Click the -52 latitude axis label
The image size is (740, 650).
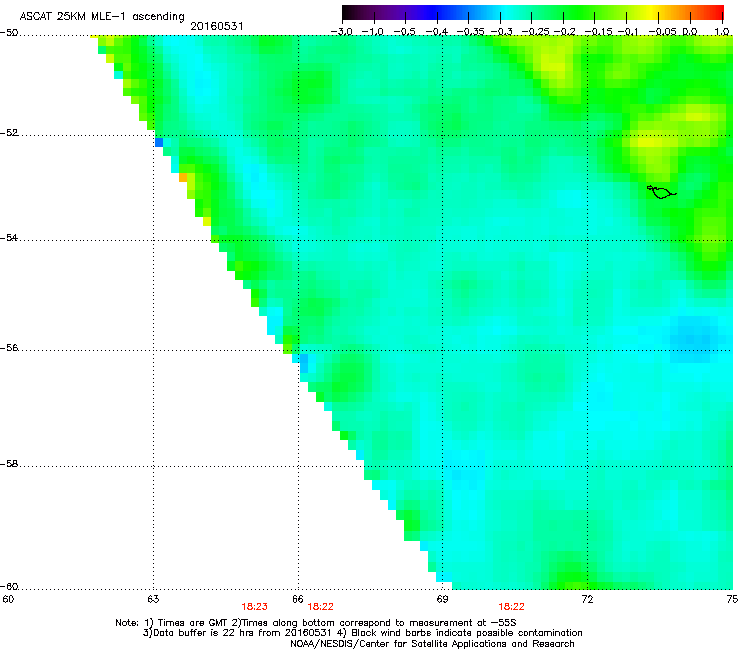click(9, 133)
